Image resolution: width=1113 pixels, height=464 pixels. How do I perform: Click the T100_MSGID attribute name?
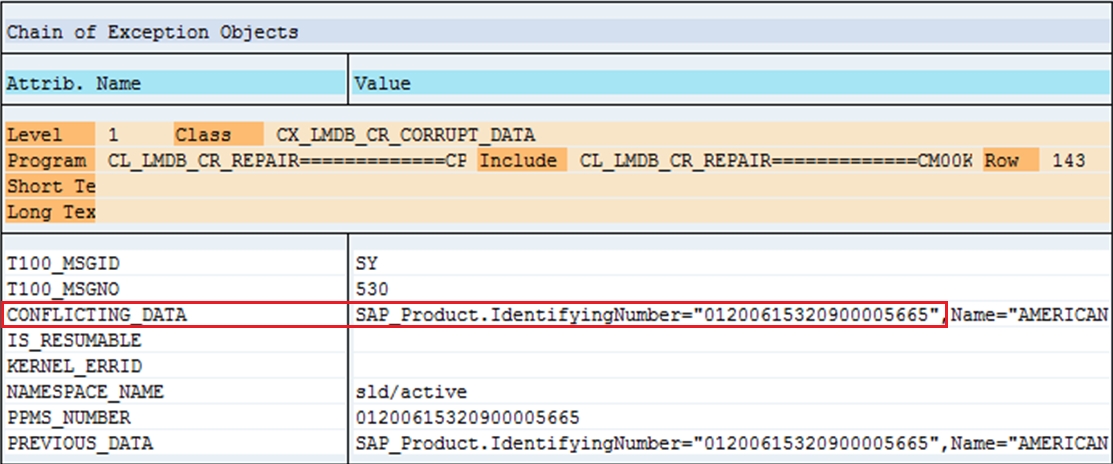point(64,264)
